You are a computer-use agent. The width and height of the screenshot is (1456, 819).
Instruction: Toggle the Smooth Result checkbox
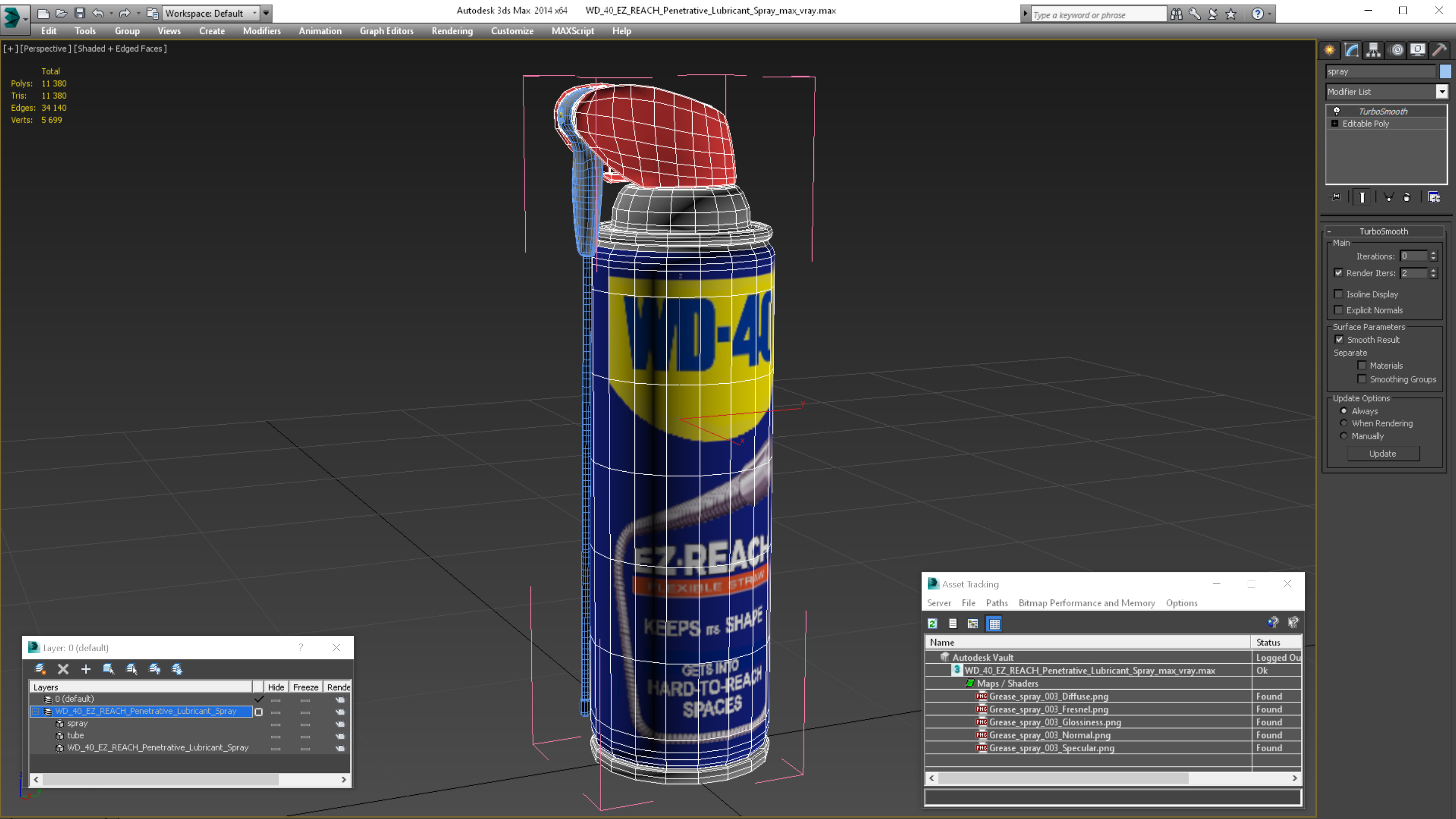tap(1339, 340)
